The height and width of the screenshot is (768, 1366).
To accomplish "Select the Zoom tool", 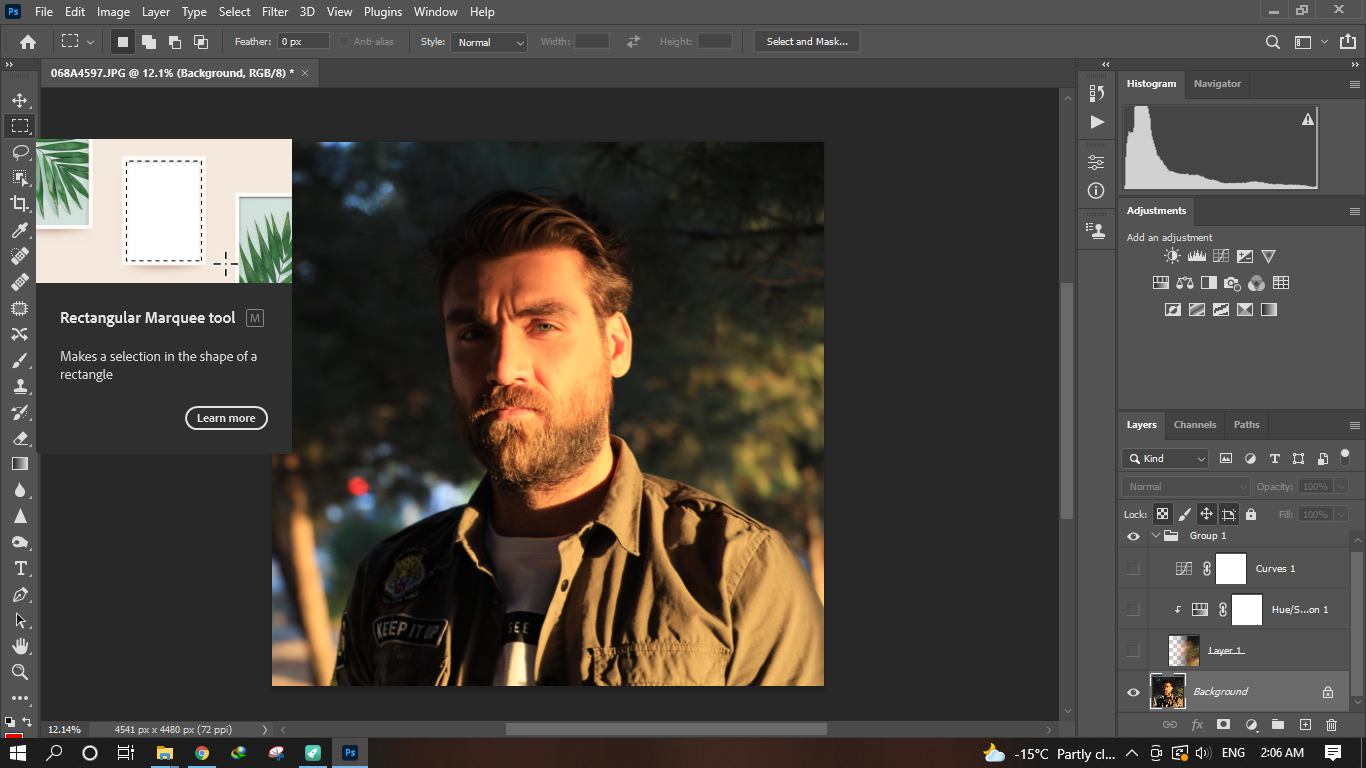I will tap(19, 672).
